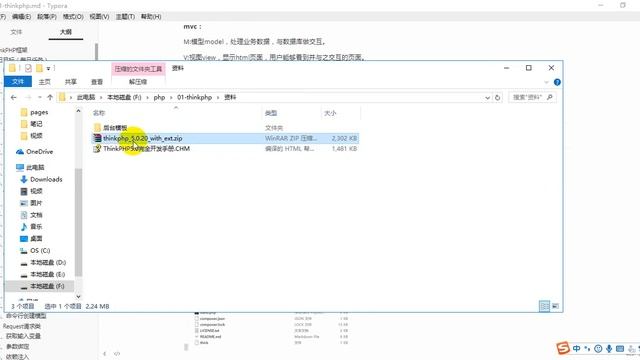Screen dimensions: 640x360
Task: Click the CHM help file icon
Action: (97, 149)
